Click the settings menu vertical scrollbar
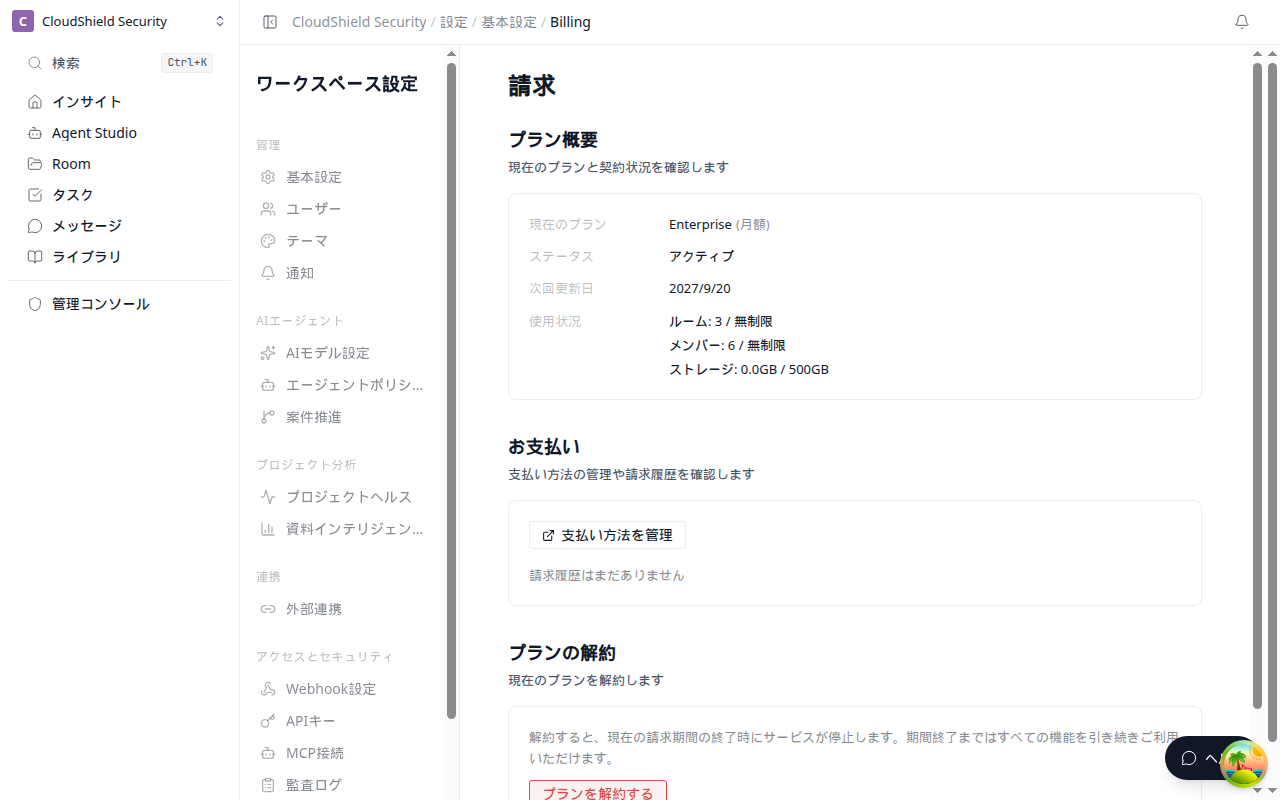This screenshot has height=800, width=1280. point(451,391)
